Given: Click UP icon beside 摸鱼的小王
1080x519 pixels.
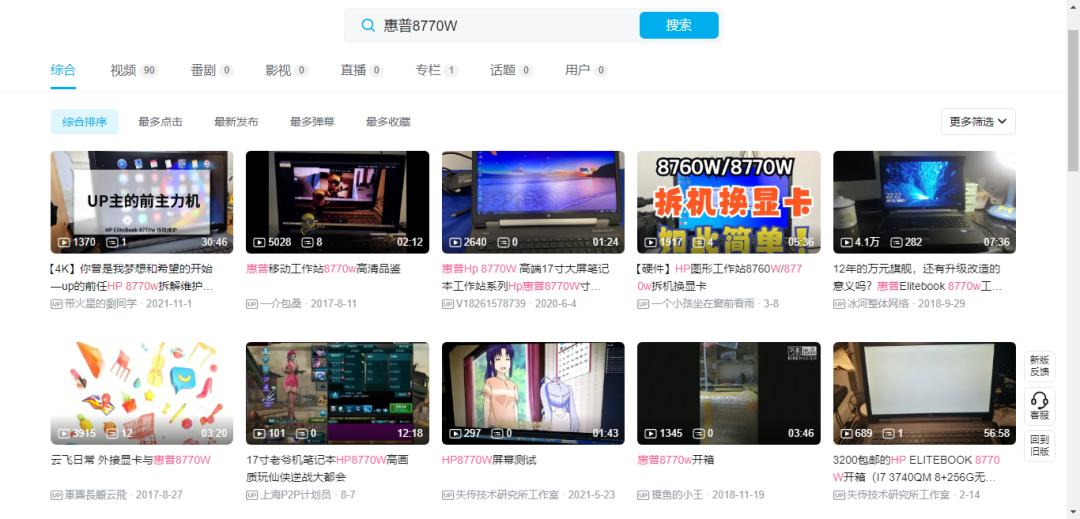Looking at the screenshot, I should tap(643, 495).
